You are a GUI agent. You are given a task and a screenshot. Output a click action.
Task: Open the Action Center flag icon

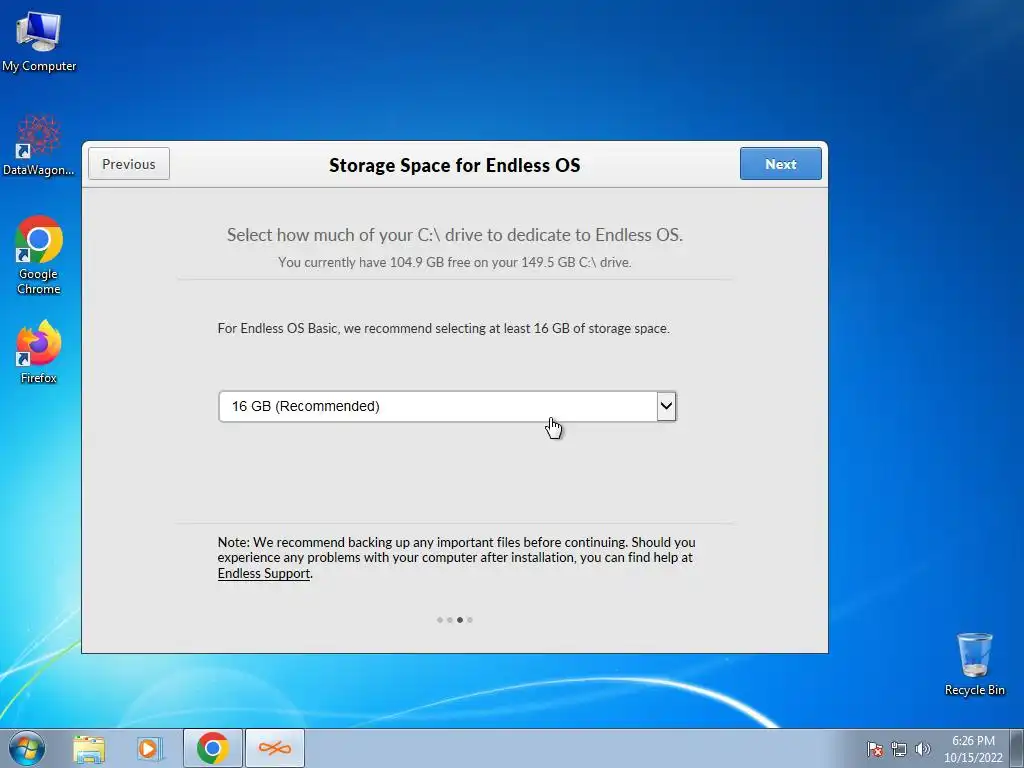[x=875, y=749]
